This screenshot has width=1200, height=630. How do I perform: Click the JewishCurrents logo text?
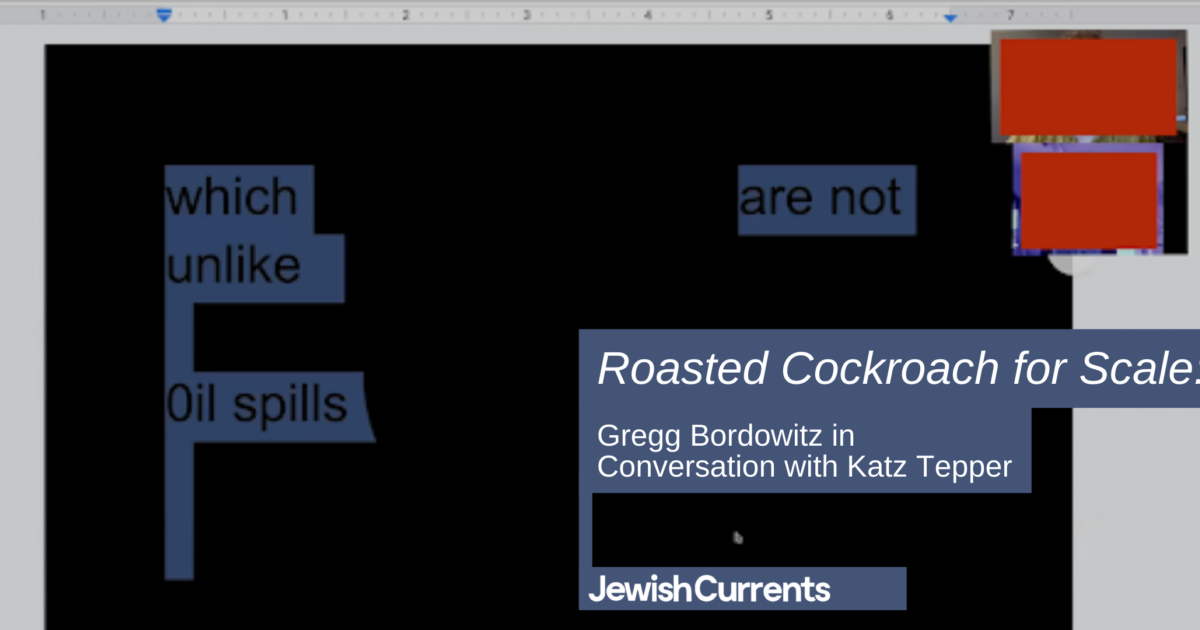pyautogui.click(x=713, y=589)
